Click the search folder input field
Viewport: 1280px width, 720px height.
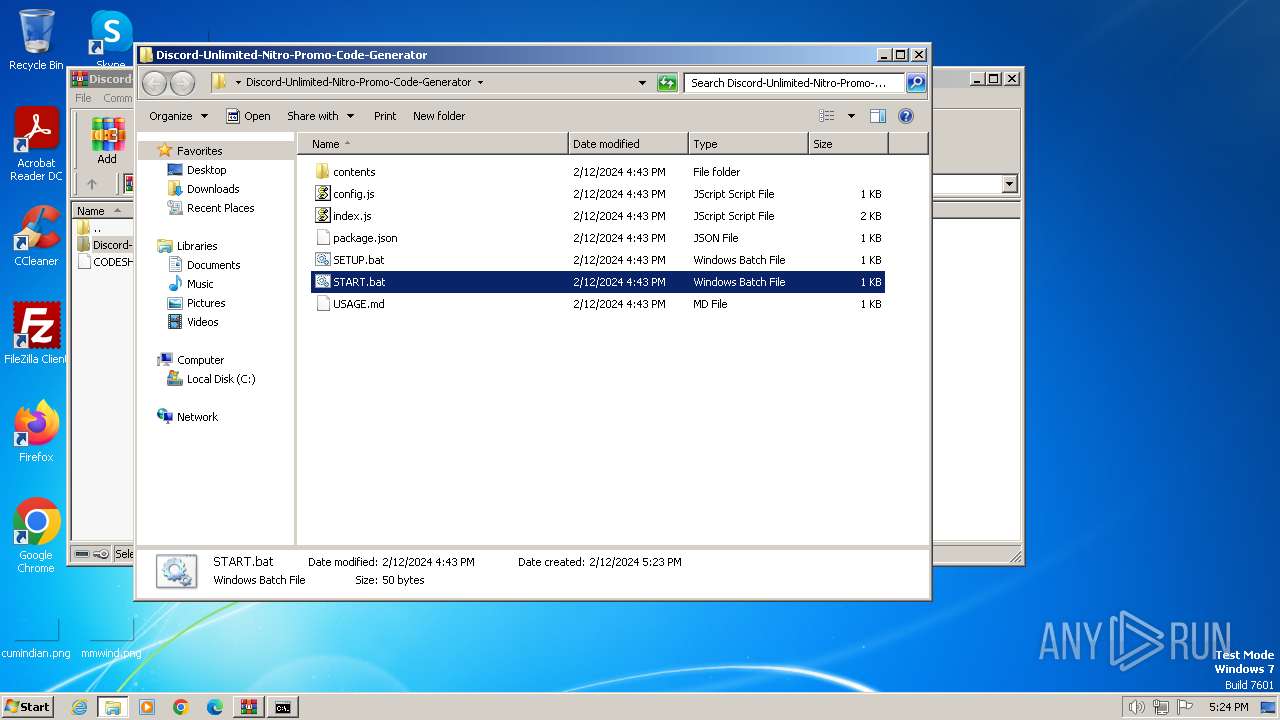click(x=795, y=83)
